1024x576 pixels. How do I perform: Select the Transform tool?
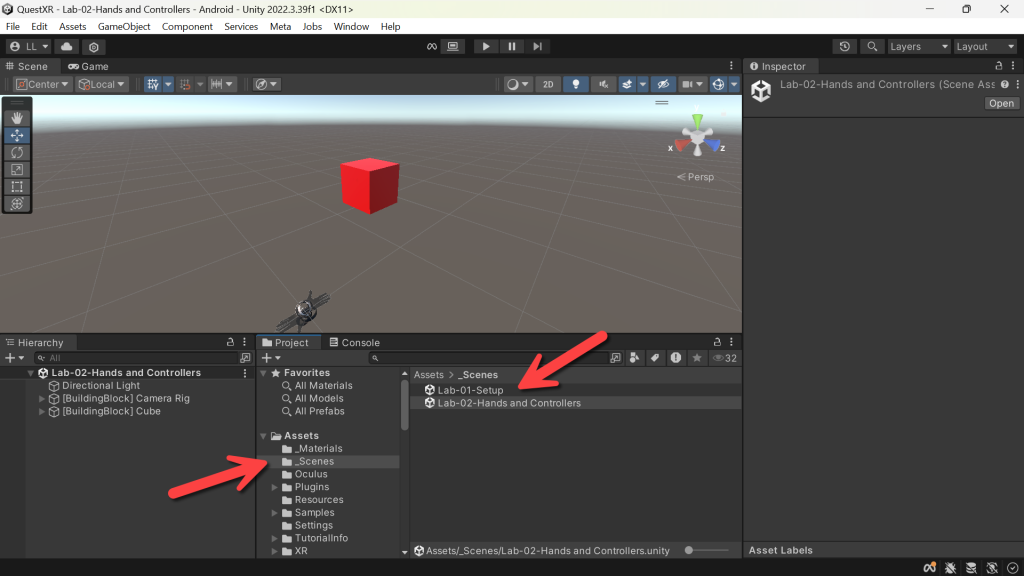coord(17,203)
